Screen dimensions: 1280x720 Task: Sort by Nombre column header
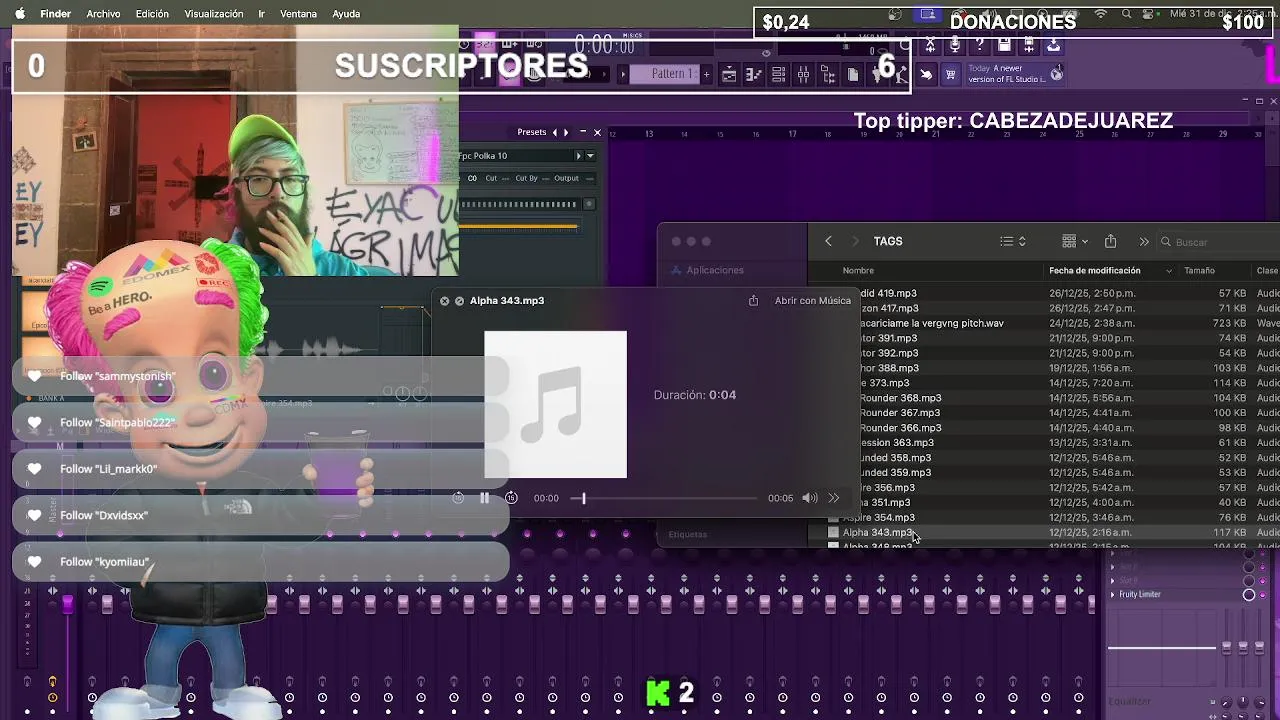tap(858, 271)
